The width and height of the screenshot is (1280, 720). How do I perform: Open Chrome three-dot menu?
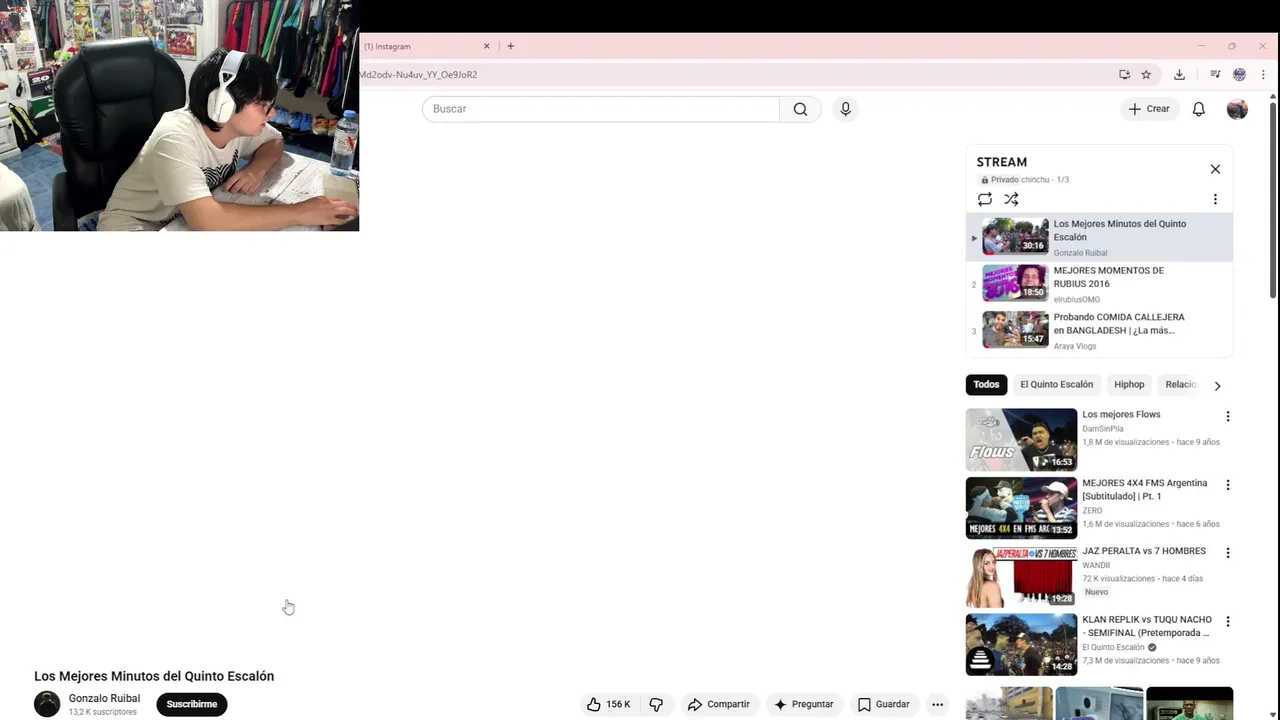pos(1263,74)
